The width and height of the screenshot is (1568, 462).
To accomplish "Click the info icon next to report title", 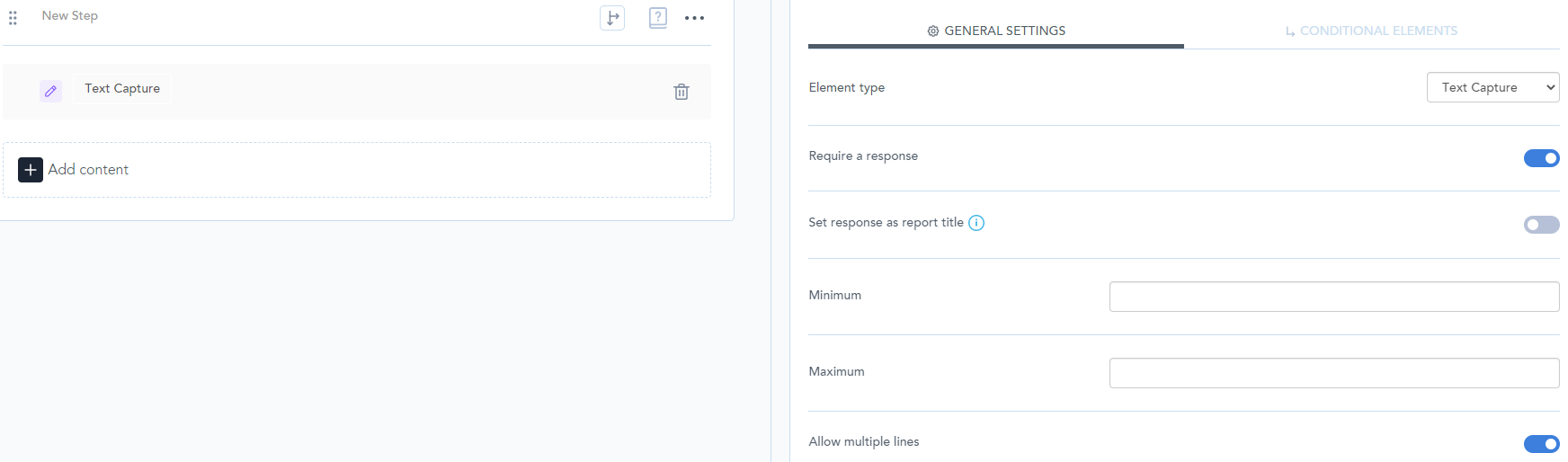I will click(976, 223).
